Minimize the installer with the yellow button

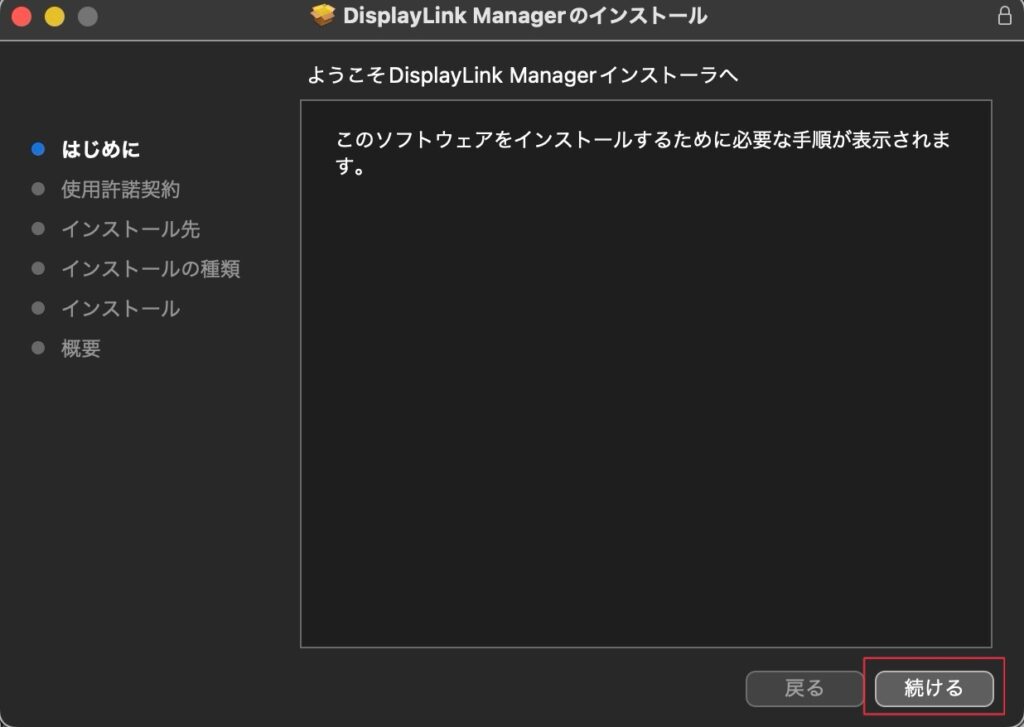click(x=55, y=16)
